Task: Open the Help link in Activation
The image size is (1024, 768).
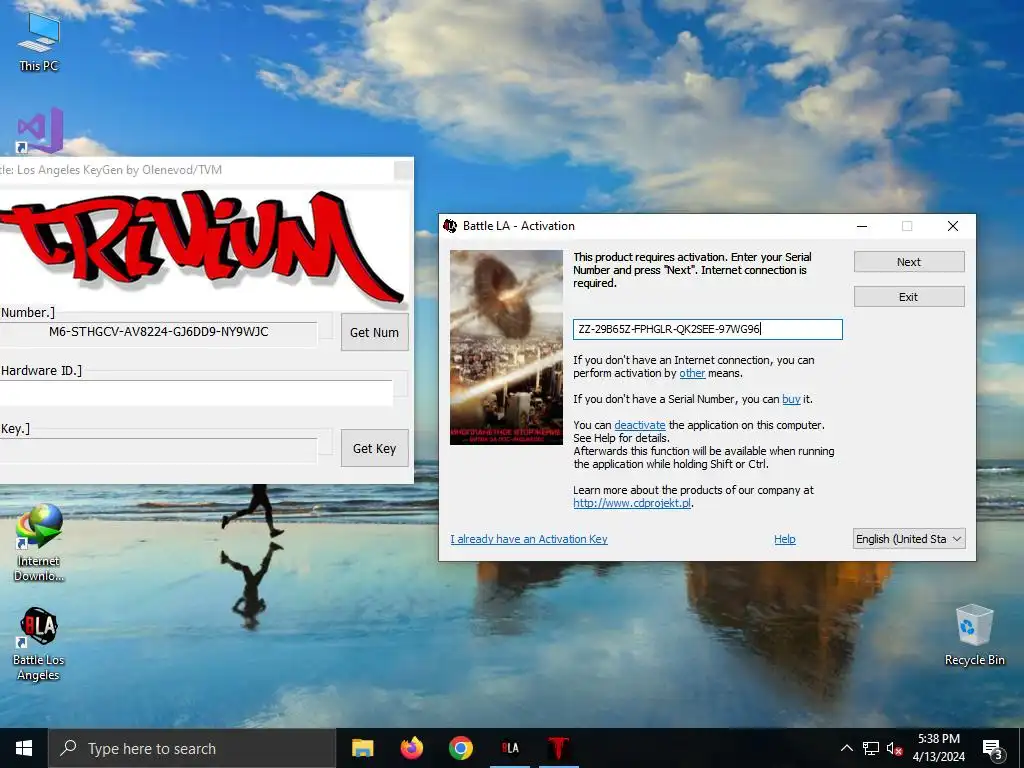Action: (784, 539)
